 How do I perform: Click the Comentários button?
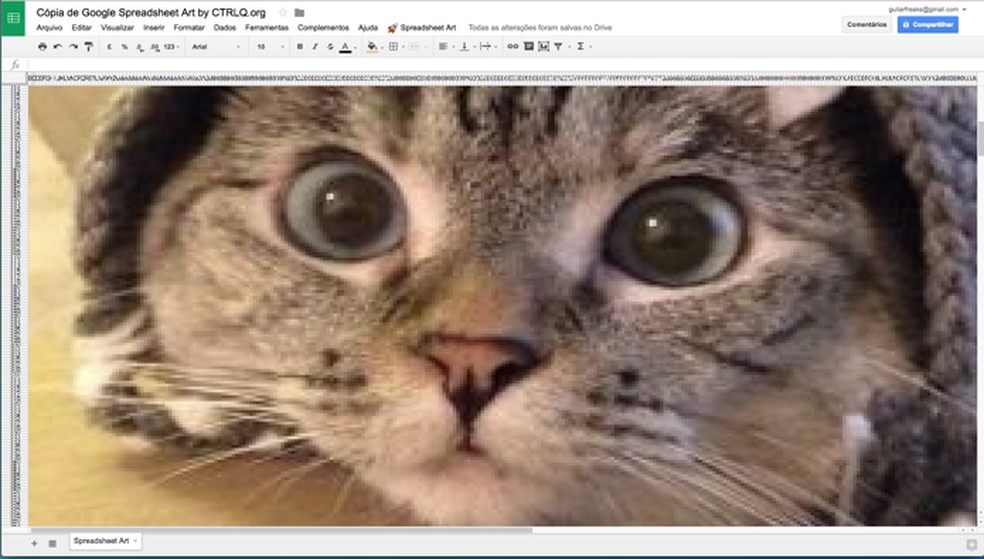[x=867, y=24]
